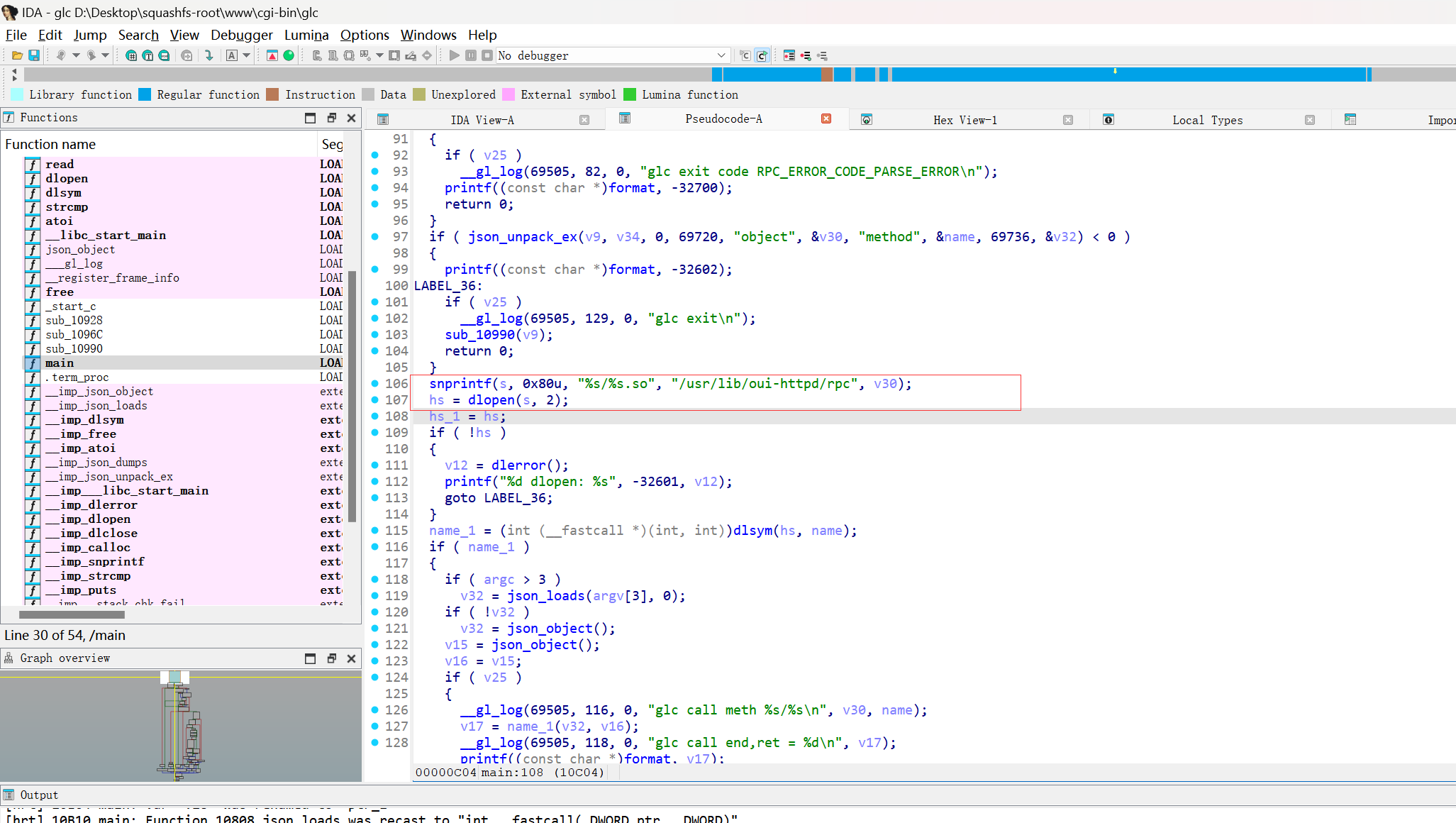The image size is (1456, 823).
Task: Maximize the Graph overview panel
Action: [x=310, y=658]
